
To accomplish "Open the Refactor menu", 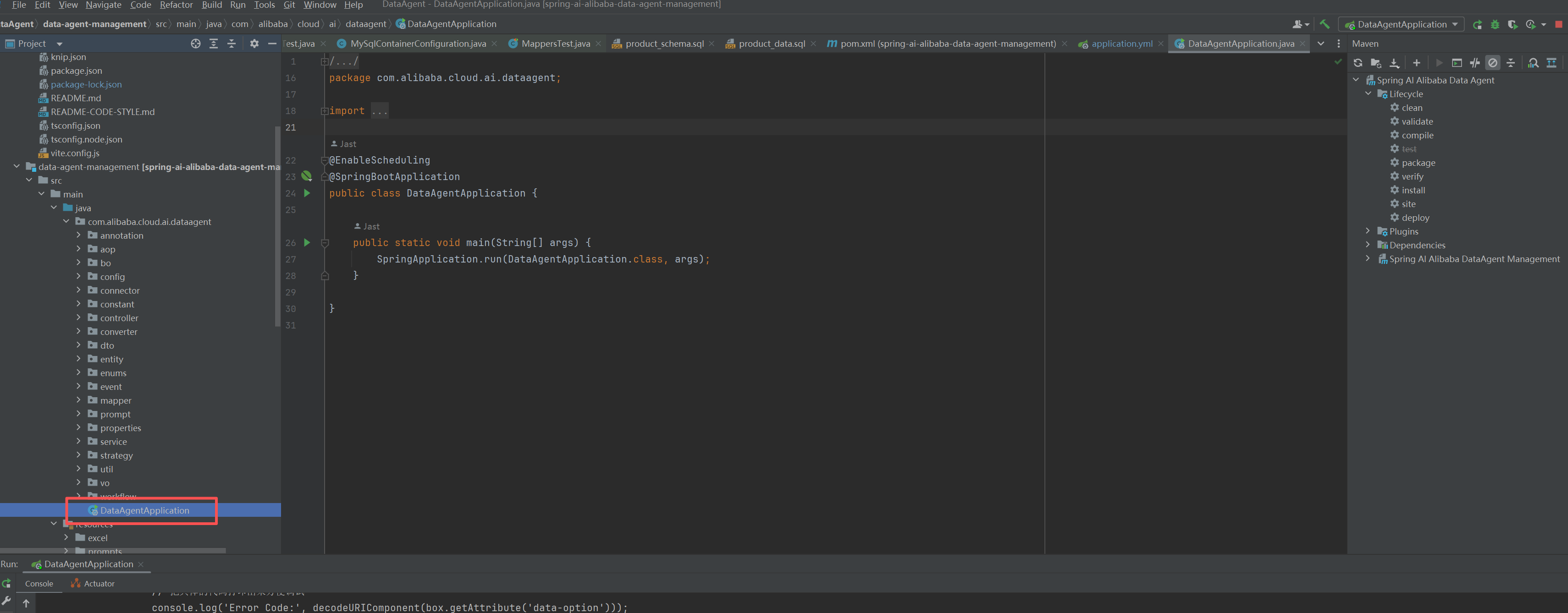I will point(176,5).
